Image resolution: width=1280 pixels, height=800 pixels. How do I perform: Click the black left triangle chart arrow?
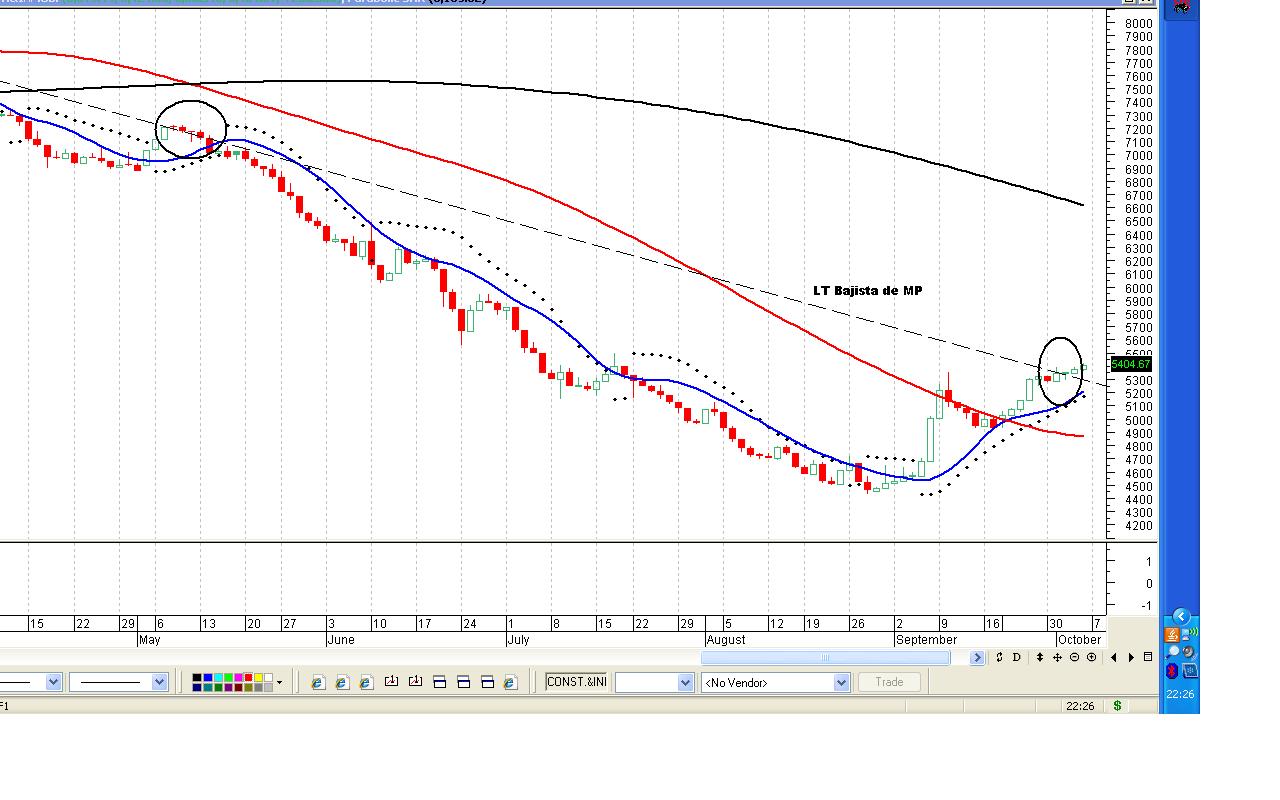(1114, 657)
